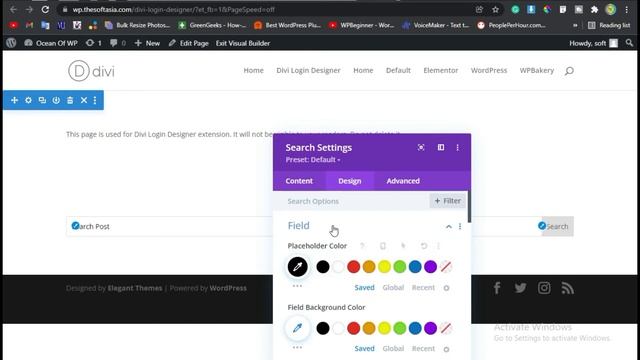Select blue swatch for Field Background Color
The width and height of the screenshot is (640, 360).
pos(415,328)
